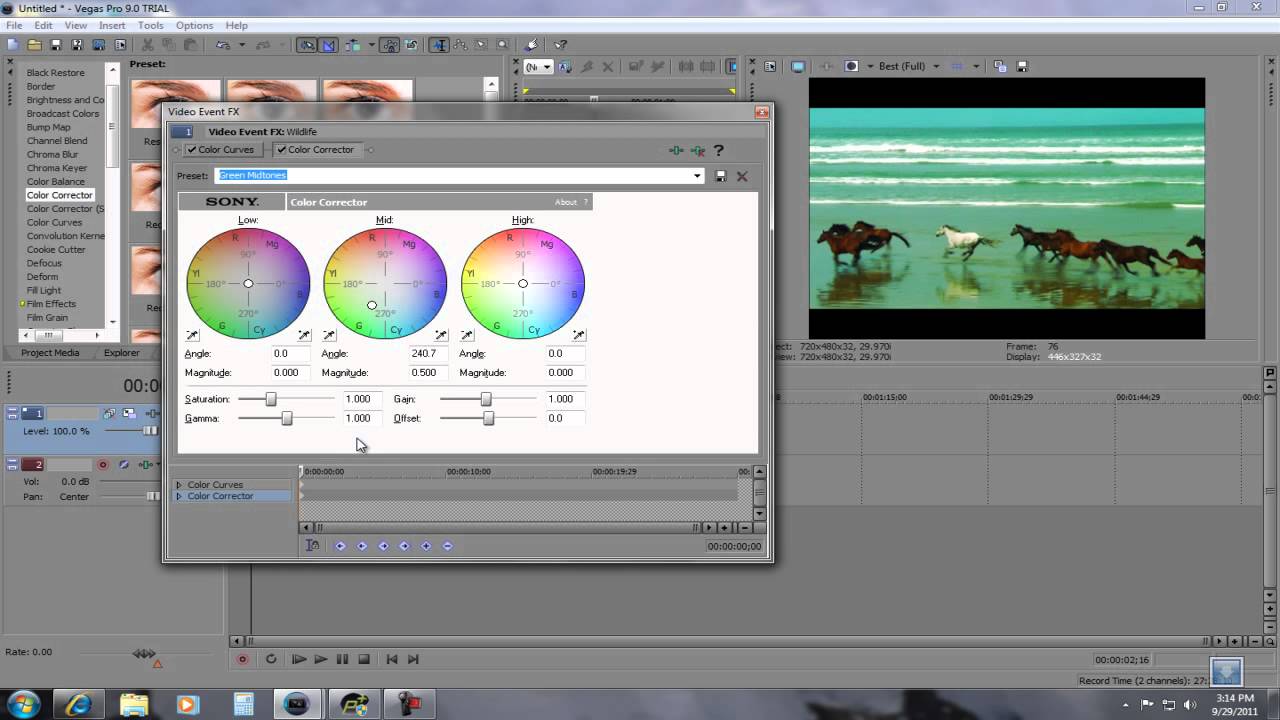Screen dimensions: 1280x720
Task: Click the Gamma slider handle
Action: pyautogui.click(x=287, y=418)
